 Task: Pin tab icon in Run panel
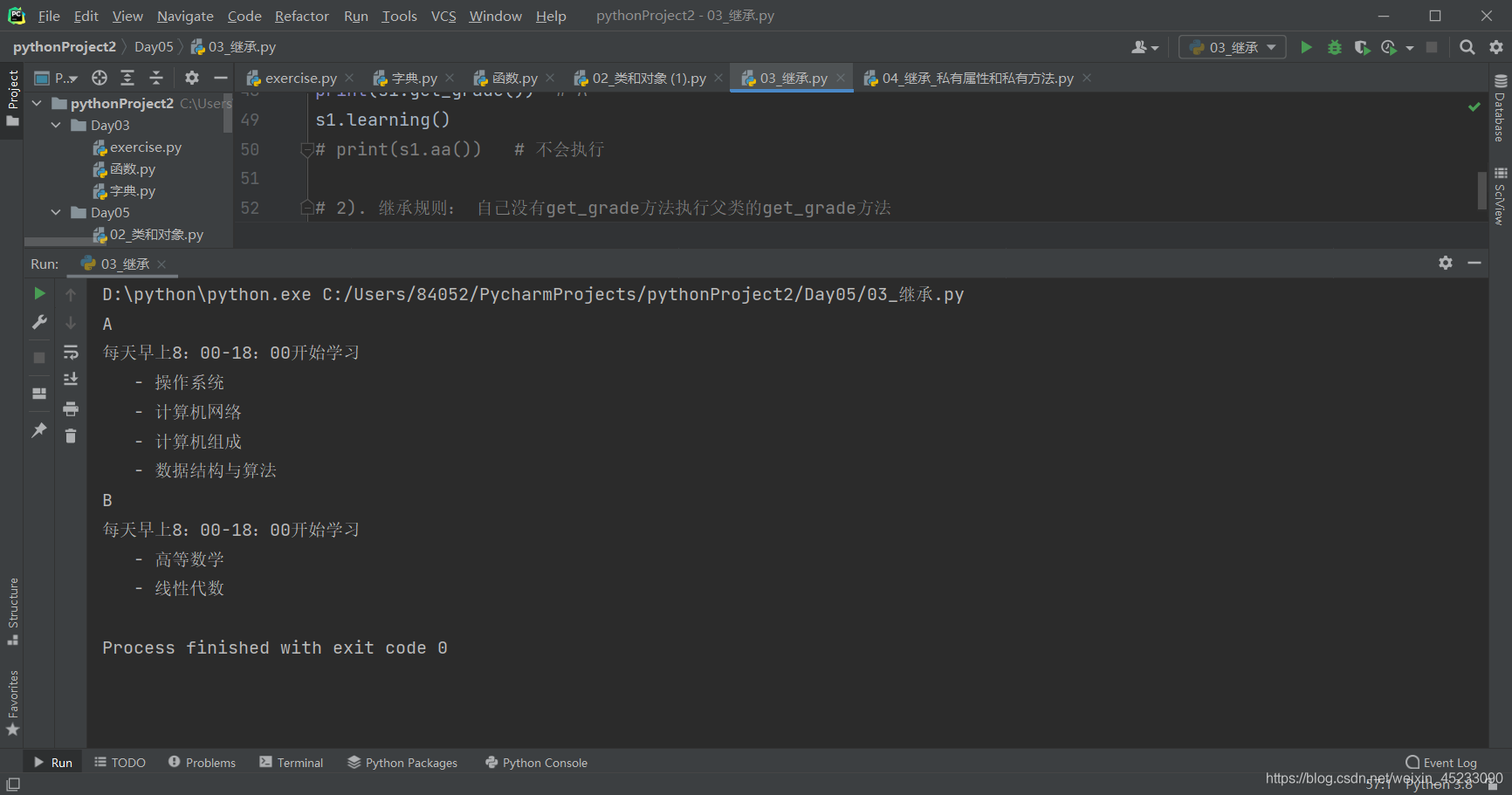[39, 430]
